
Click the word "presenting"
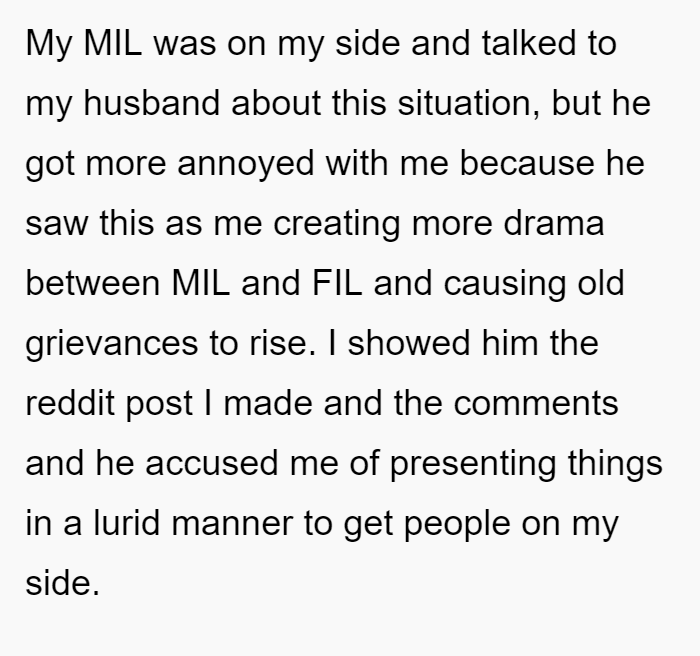473,464
